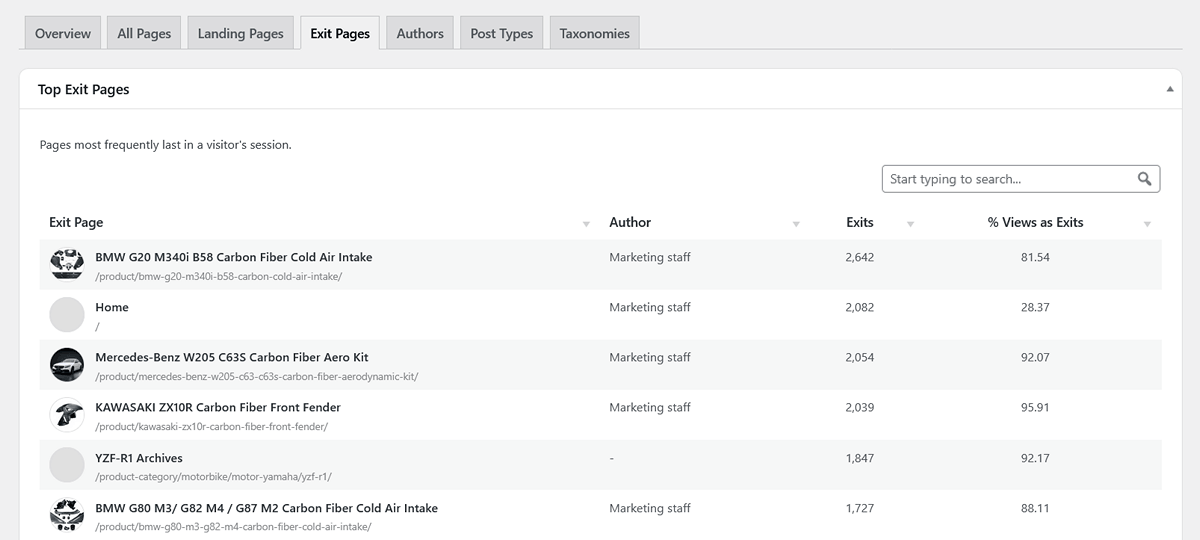The width and height of the screenshot is (1200, 540).
Task: Click the Exits column header
Action: click(860, 222)
